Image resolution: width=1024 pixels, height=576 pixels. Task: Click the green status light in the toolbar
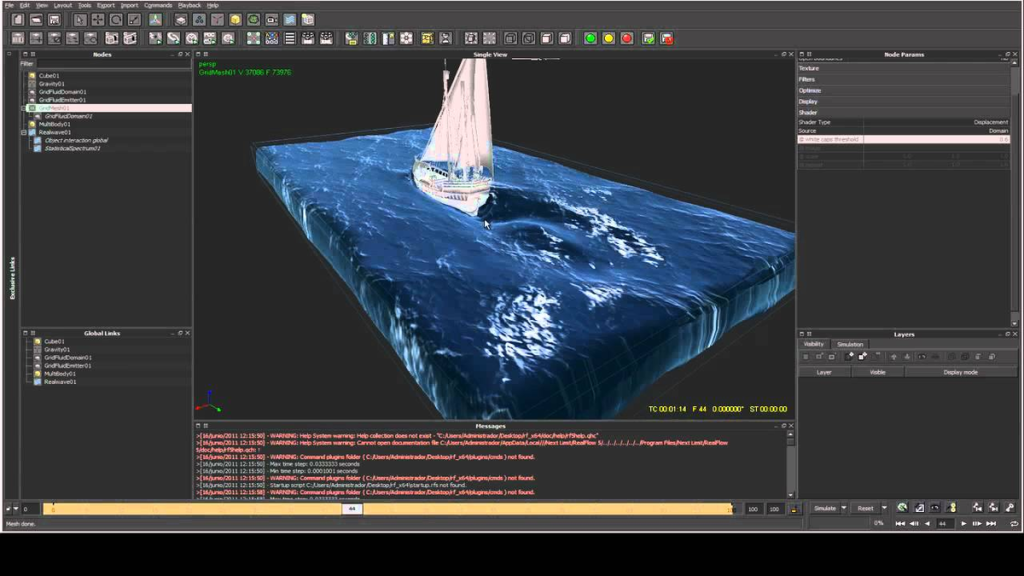click(x=590, y=39)
